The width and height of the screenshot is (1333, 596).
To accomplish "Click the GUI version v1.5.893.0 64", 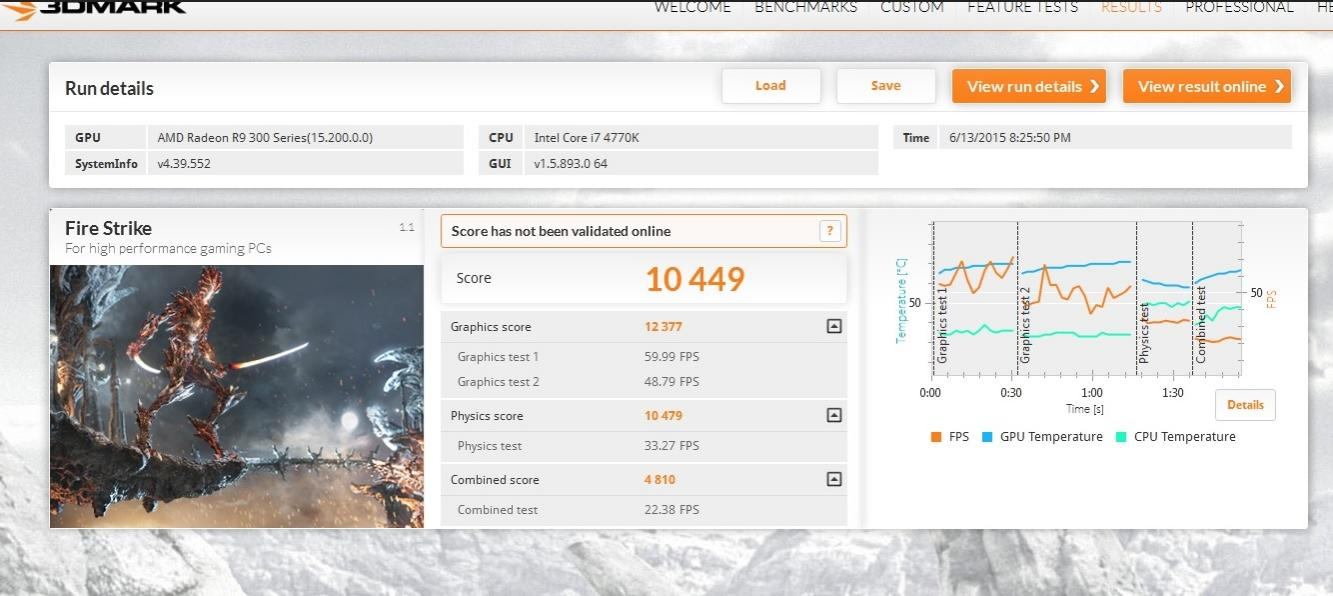I will (570, 163).
